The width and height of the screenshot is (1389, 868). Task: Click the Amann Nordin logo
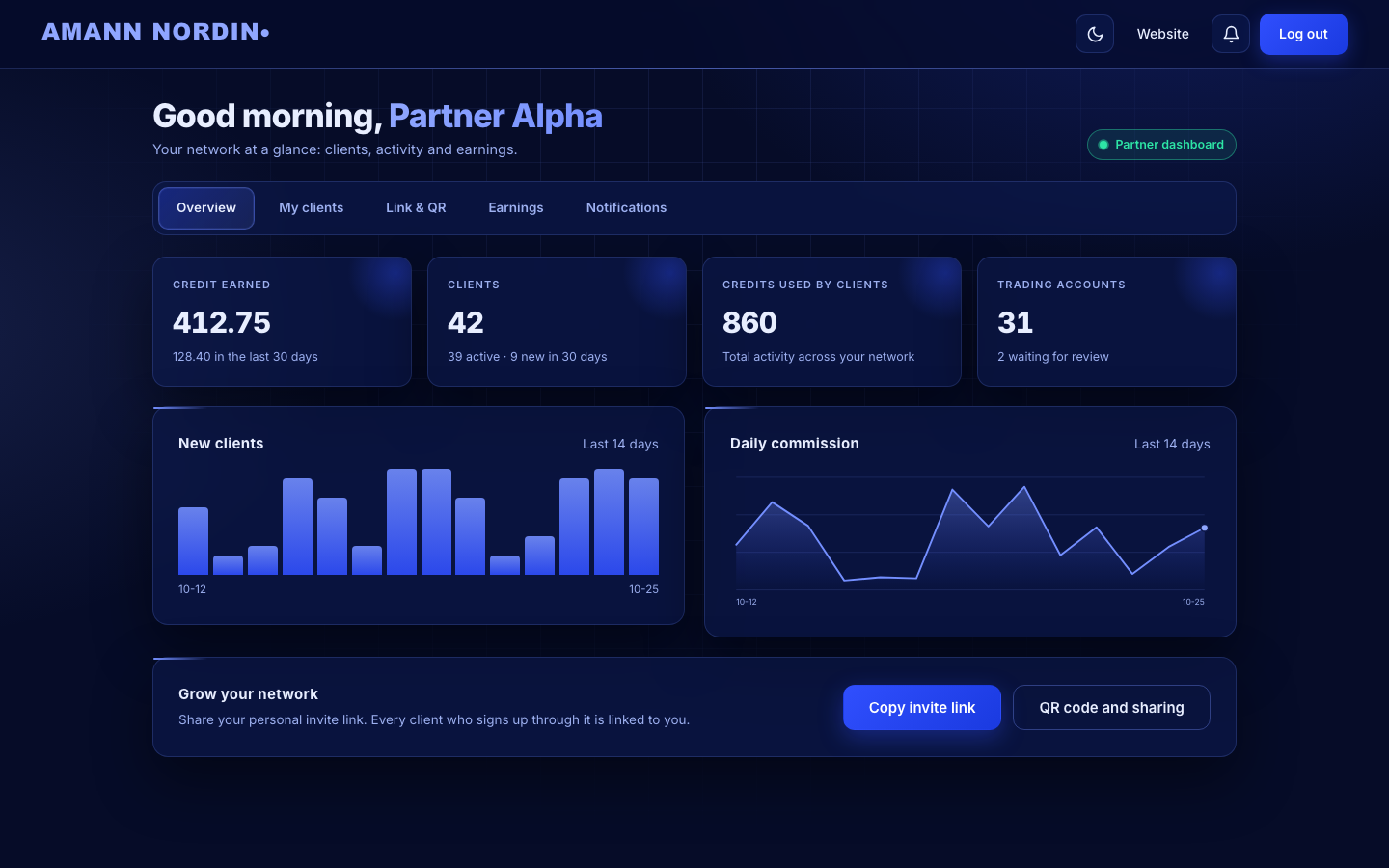click(x=155, y=32)
